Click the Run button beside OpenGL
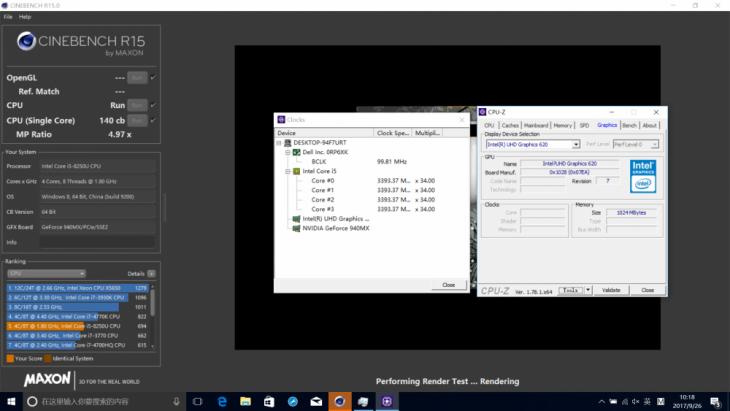The height and width of the screenshot is (411, 730). point(137,78)
